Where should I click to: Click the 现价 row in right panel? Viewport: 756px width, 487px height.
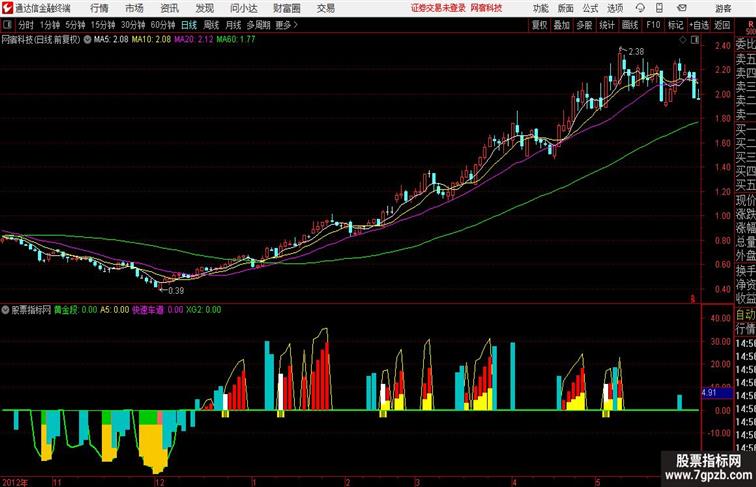click(x=745, y=200)
